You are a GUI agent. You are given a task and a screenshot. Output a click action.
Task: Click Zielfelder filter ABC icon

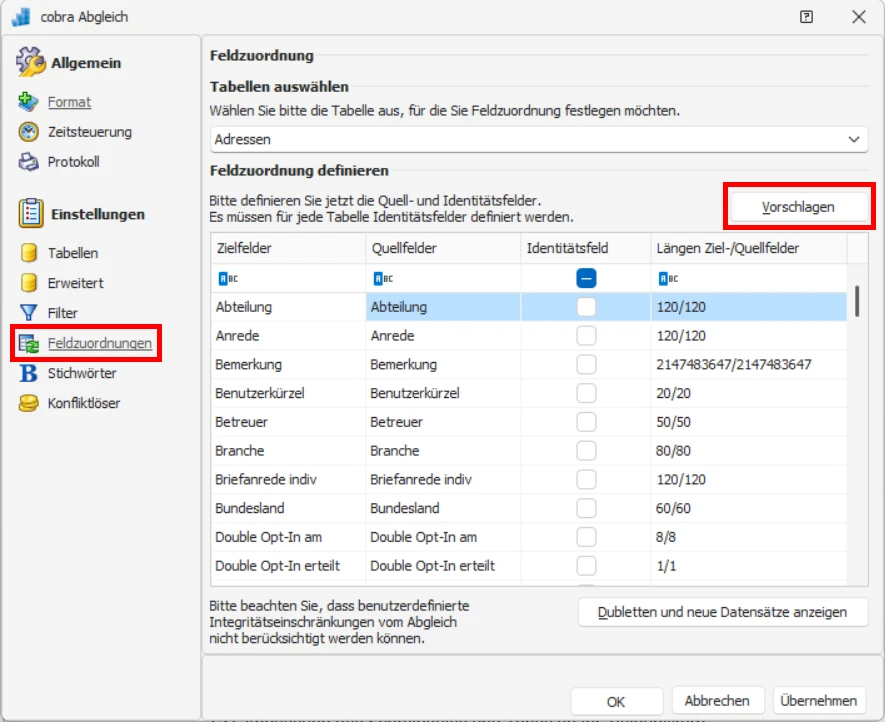click(x=228, y=278)
